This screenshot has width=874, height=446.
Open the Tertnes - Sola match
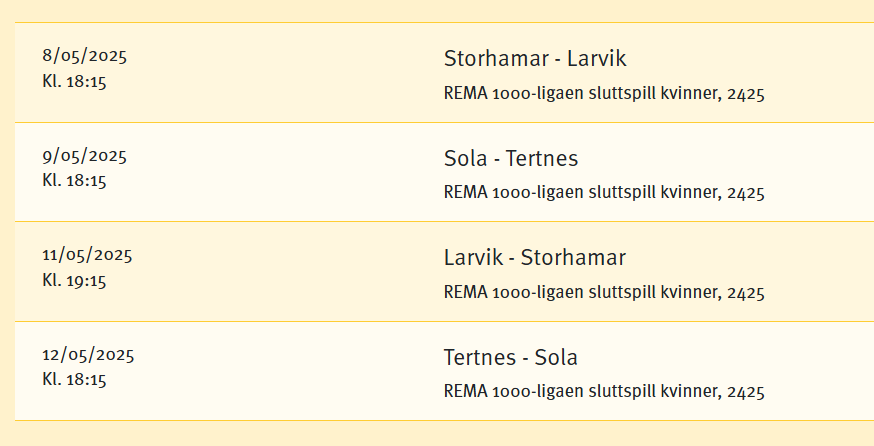[510, 358]
